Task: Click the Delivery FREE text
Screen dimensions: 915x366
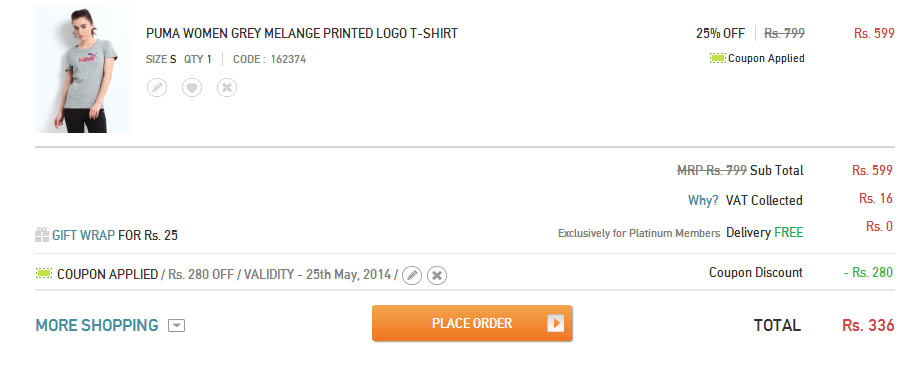Action: click(x=764, y=232)
